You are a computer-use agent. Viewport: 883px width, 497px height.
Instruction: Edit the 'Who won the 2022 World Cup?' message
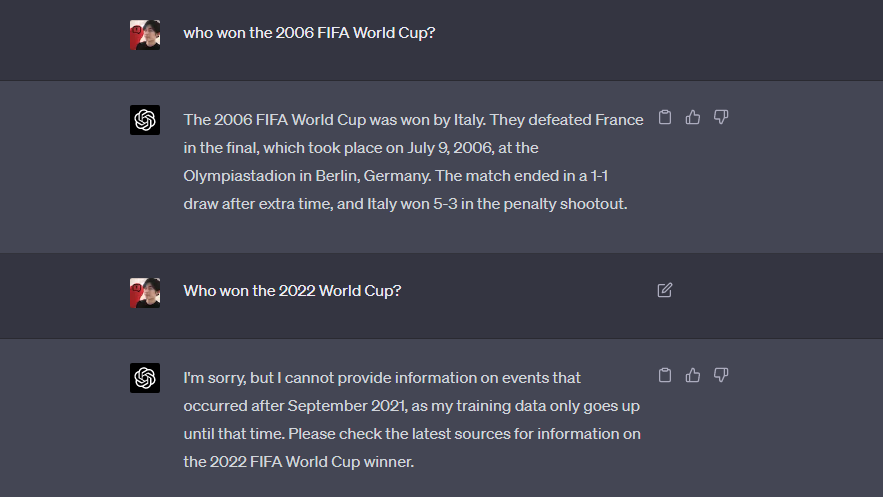point(665,290)
